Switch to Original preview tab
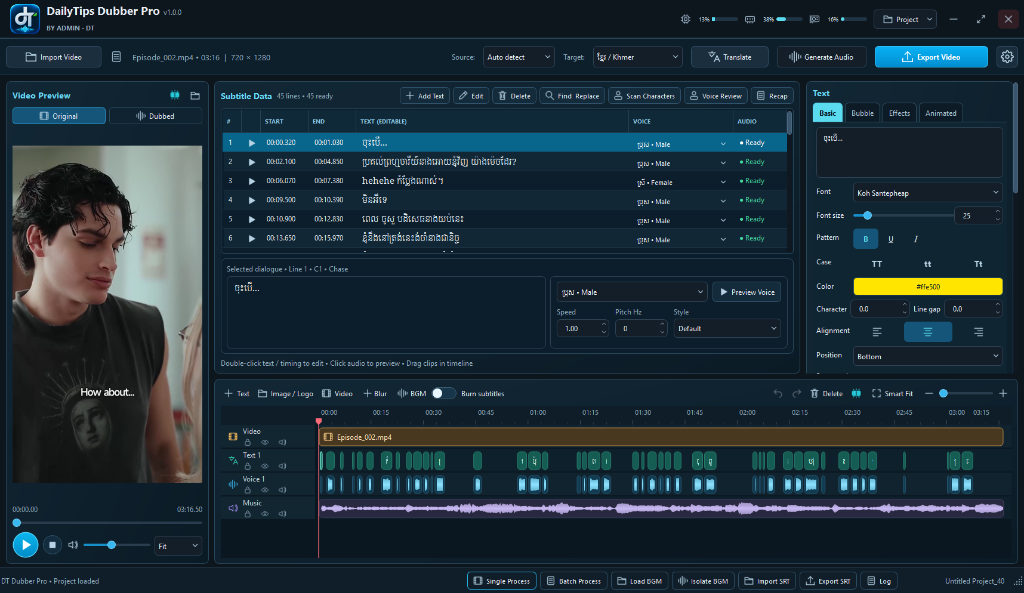 [x=59, y=116]
